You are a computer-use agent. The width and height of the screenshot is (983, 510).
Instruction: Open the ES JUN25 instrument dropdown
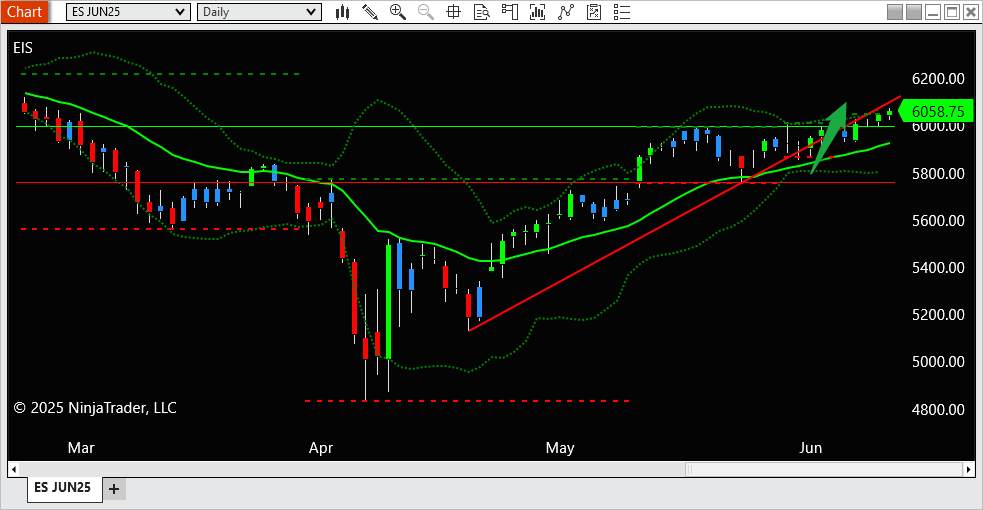pyautogui.click(x=128, y=12)
